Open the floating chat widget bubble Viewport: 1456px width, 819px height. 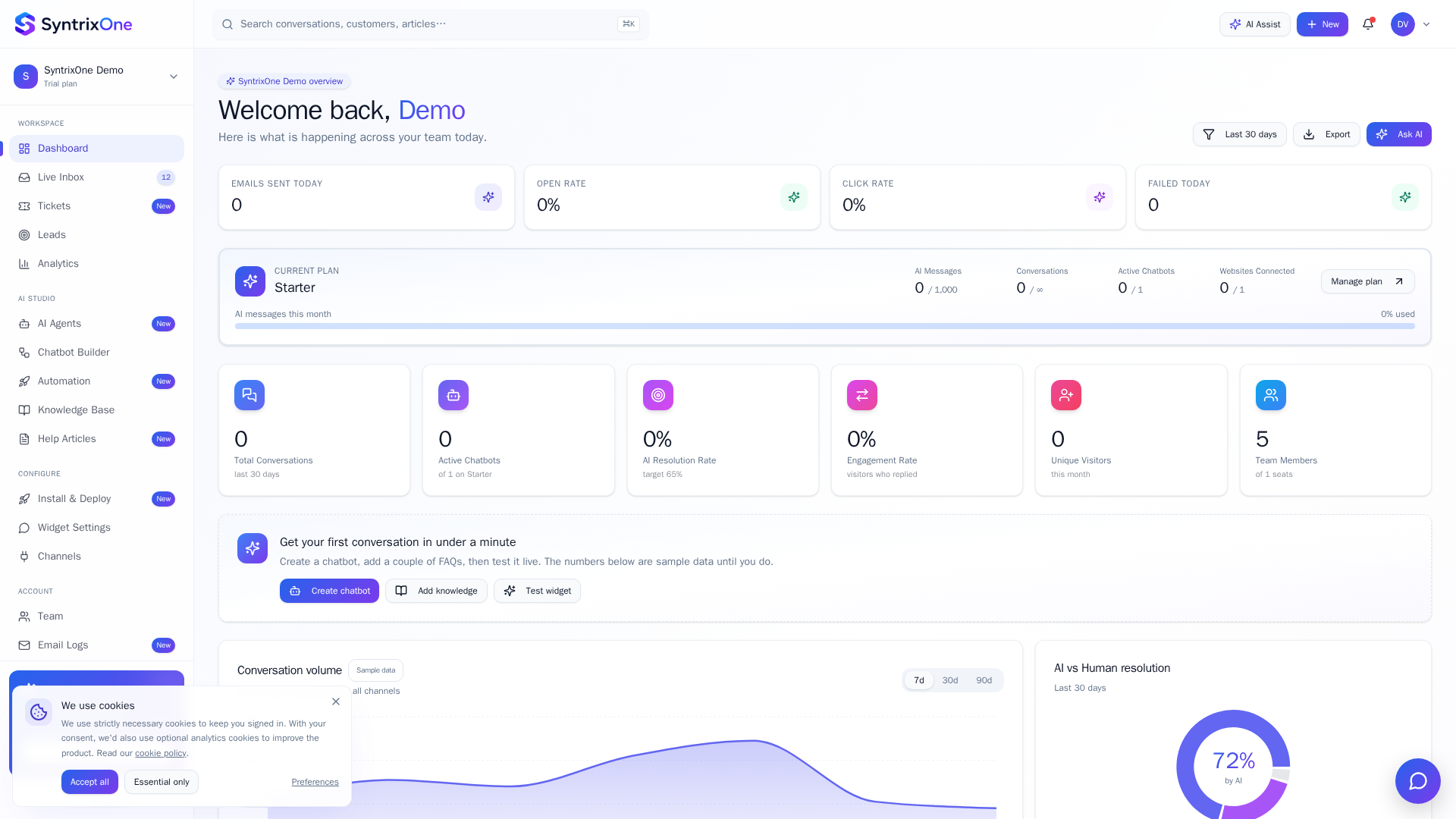click(x=1417, y=781)
